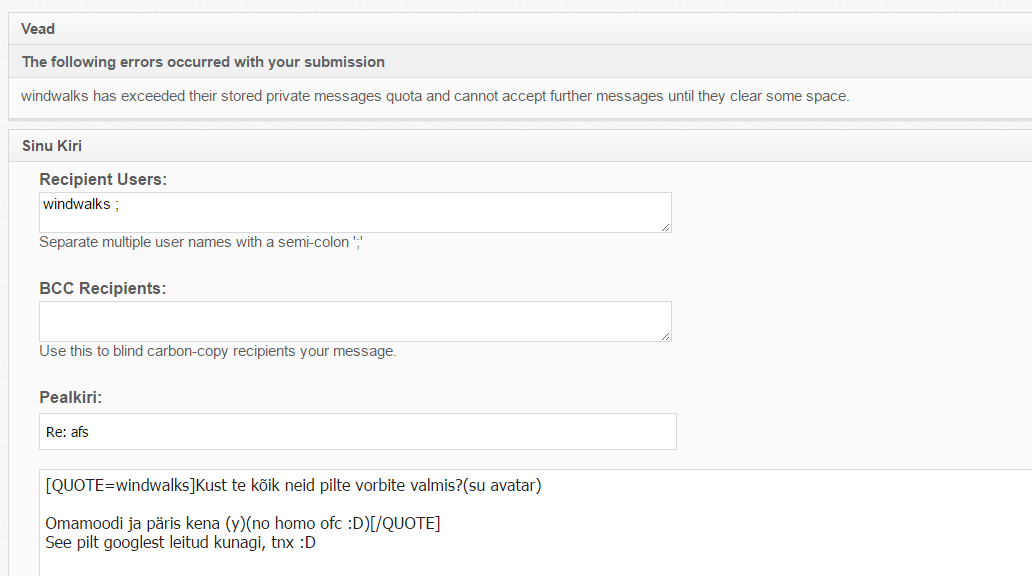Click the blind carbon-copy hint text
This screenshot has height=576, width=1032.
[217, 351]
